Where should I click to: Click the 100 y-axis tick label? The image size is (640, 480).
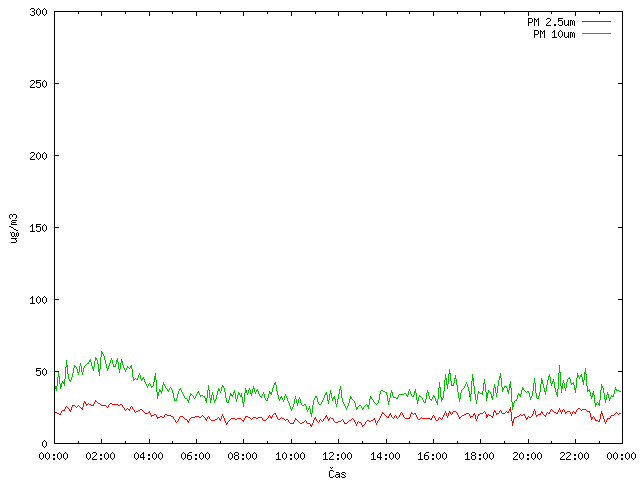[38, 300]
